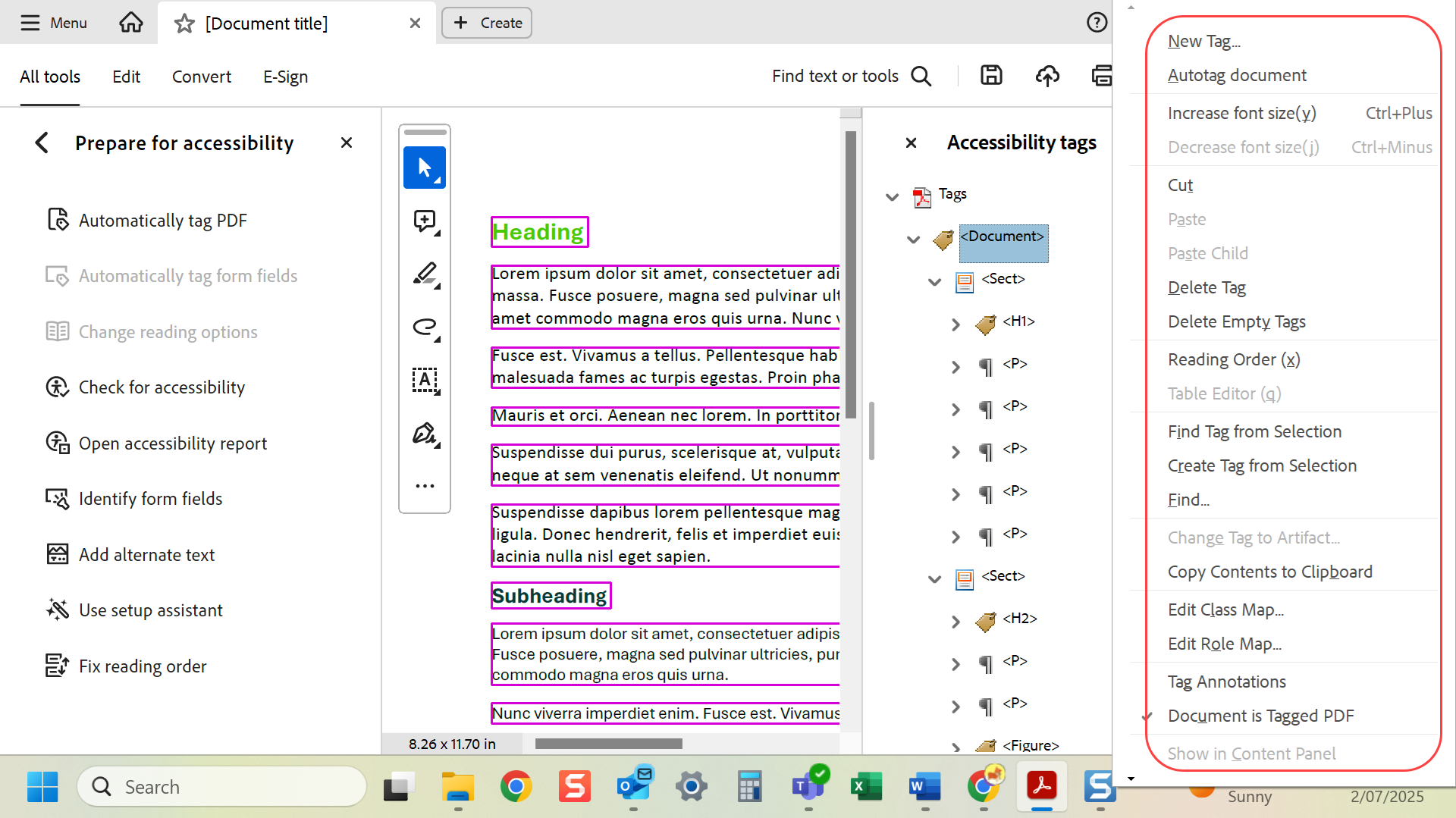Viewport: 1456px width, 818px height.
Task: Expand the first P tag under H1
Action: (955, 367)
